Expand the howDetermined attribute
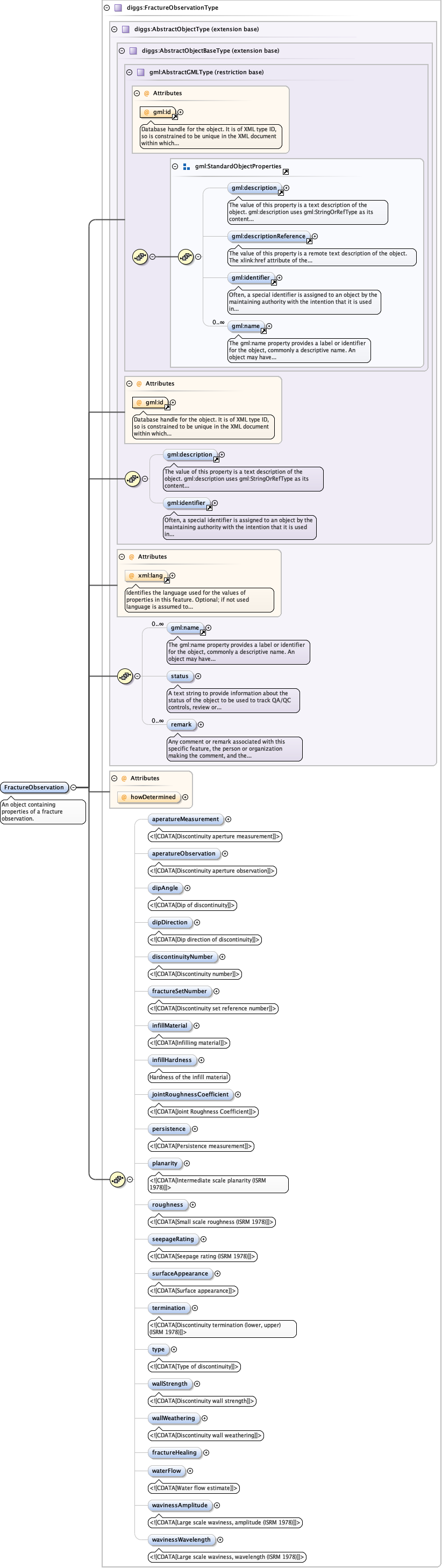 [x=185, y=797]
